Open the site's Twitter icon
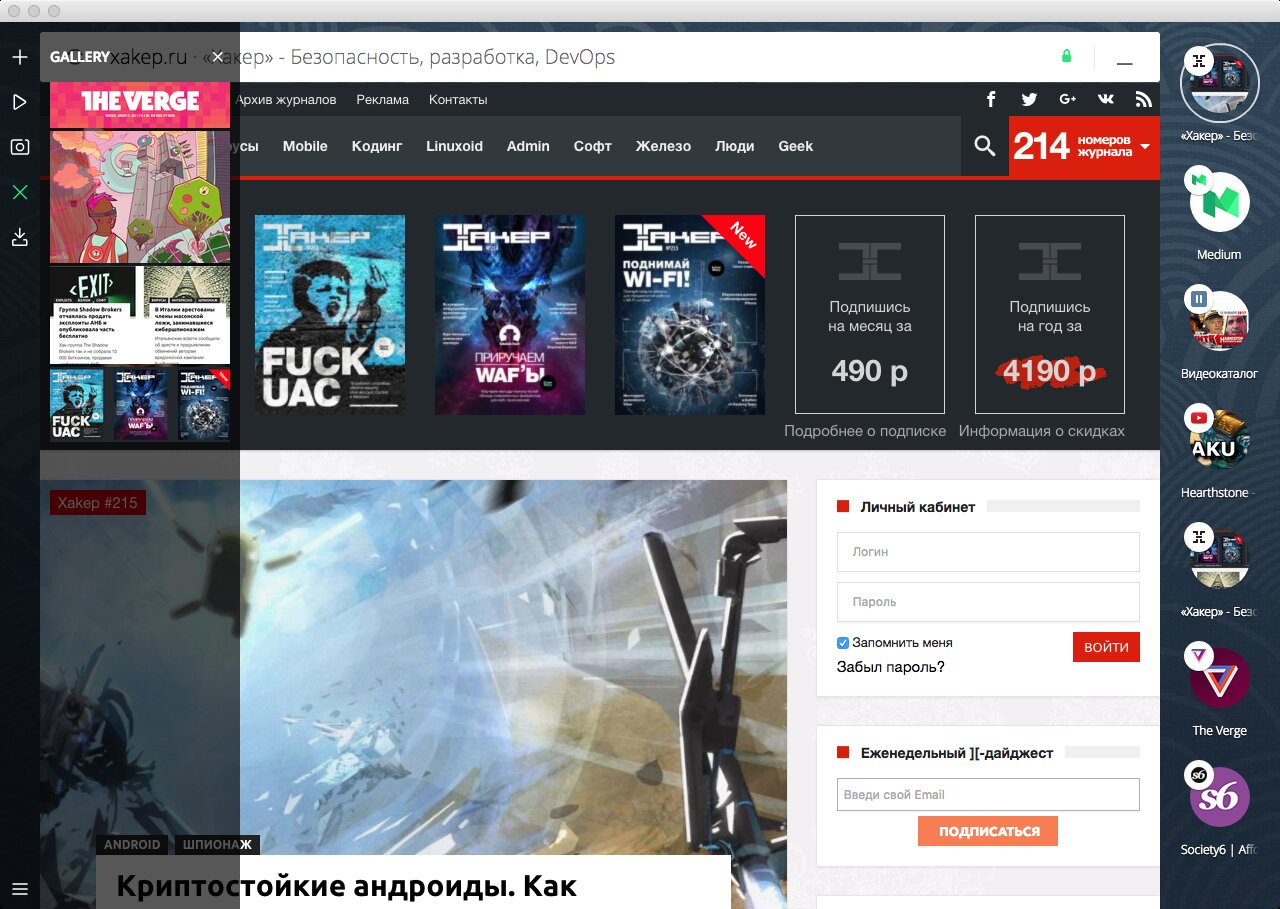 point(1029,99)
